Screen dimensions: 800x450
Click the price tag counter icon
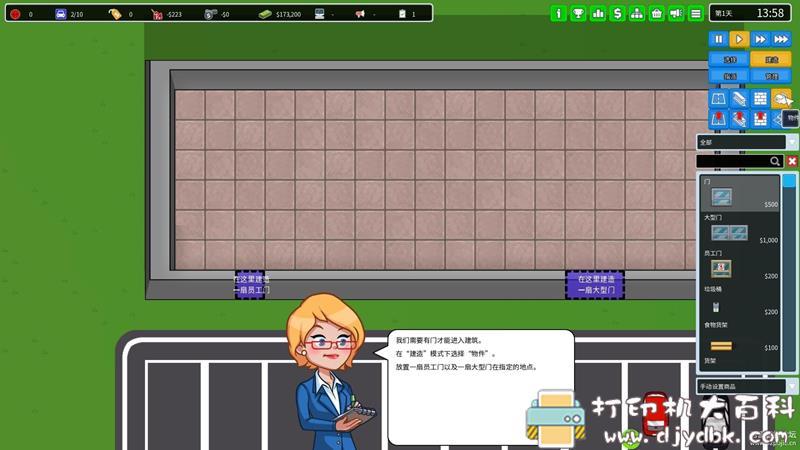[115, 14]
